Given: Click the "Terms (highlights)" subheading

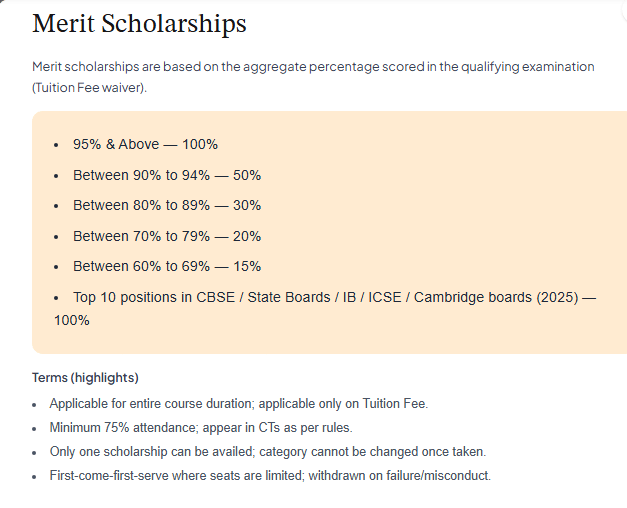Looking at the screenshot, I should [85, 378].
